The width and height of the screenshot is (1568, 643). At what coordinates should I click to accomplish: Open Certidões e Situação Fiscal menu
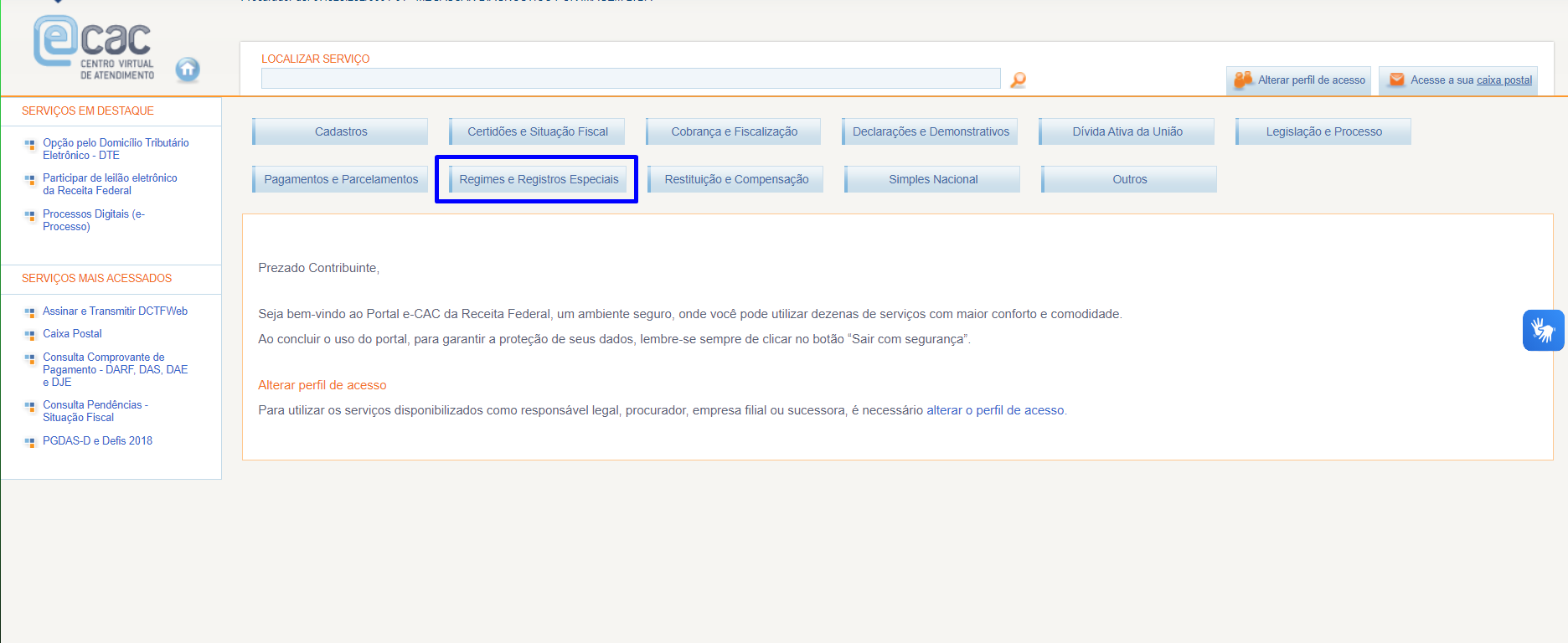[x=537, y=131]
